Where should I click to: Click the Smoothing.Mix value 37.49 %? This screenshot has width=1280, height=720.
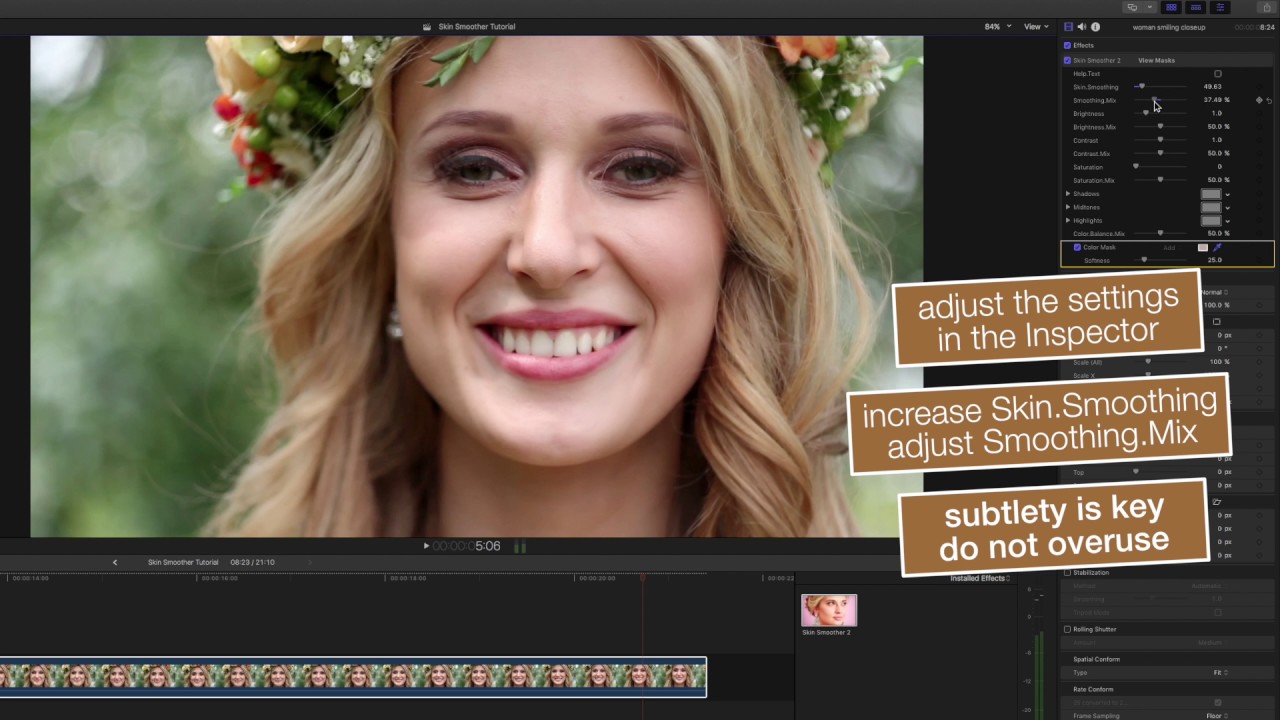(1216, 100)
